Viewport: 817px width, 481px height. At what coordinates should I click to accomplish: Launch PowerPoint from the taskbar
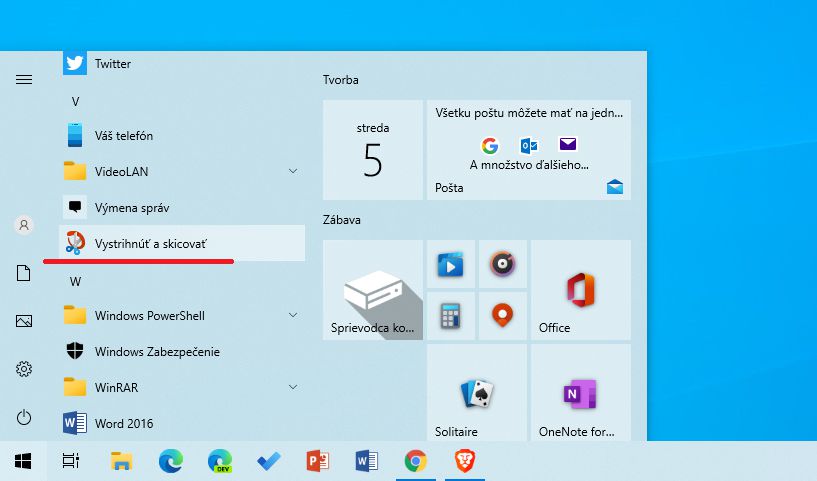coord(318,461)
